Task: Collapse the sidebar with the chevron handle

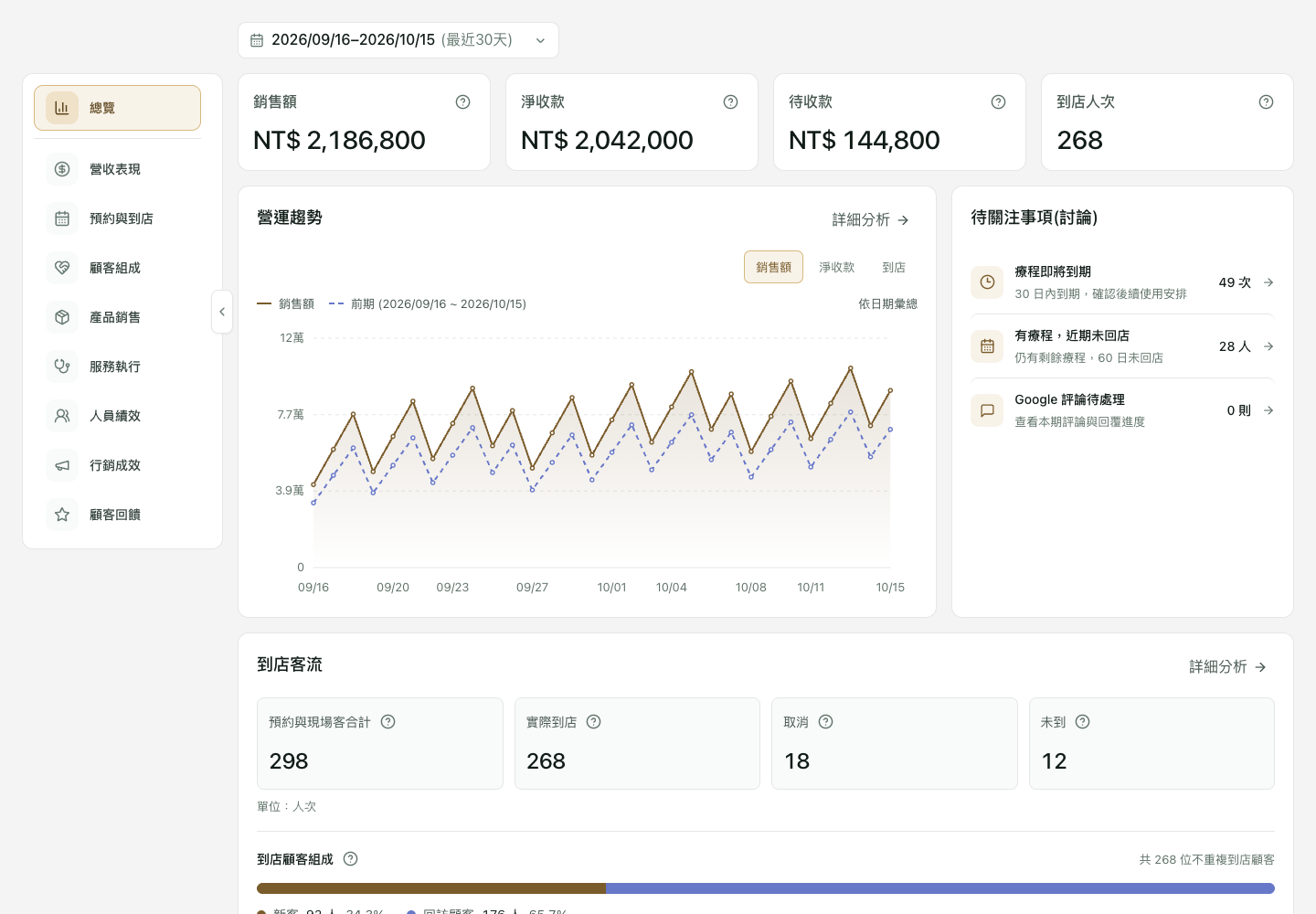Action: pyautogui.click(x=222, y=312)
